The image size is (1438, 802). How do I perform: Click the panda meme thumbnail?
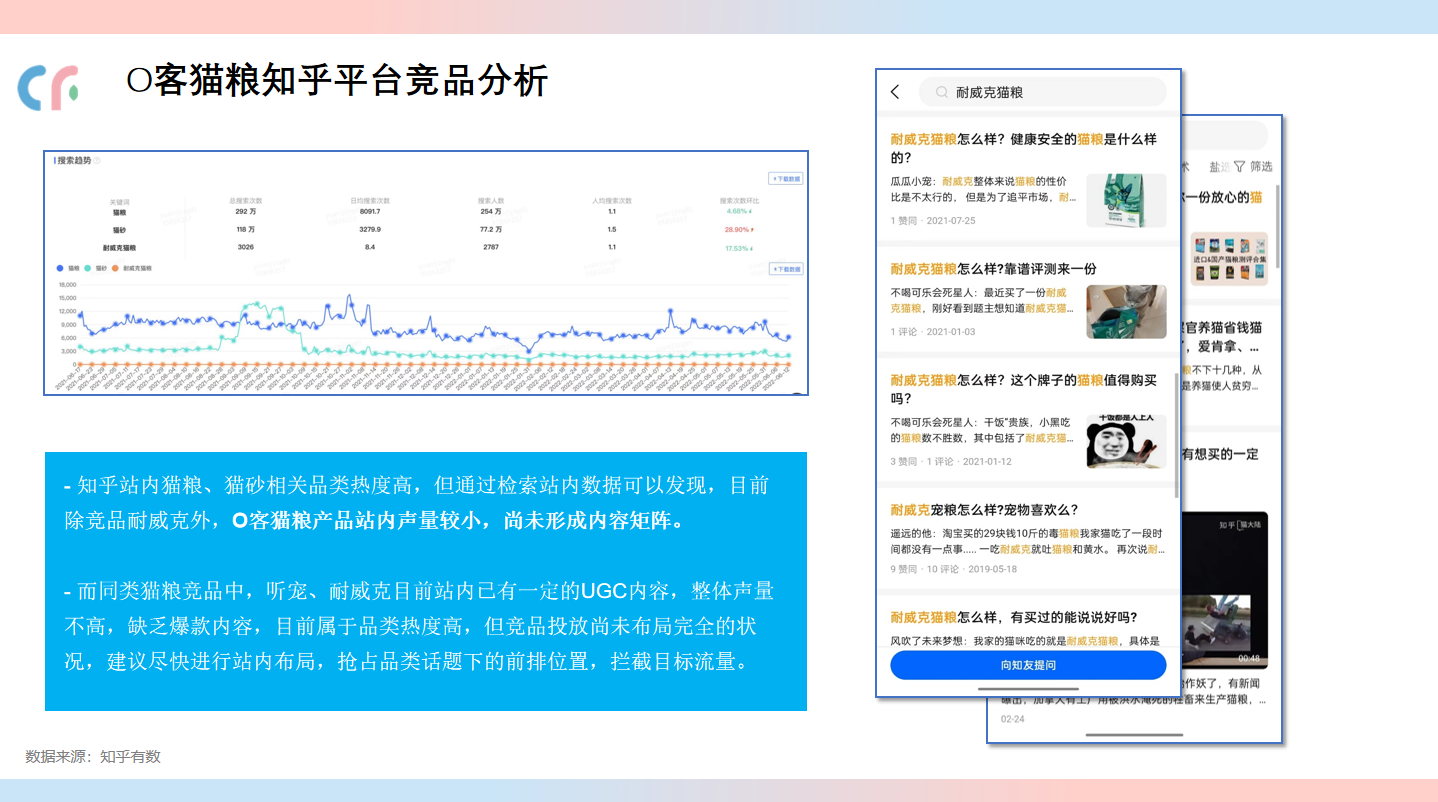1126,441
